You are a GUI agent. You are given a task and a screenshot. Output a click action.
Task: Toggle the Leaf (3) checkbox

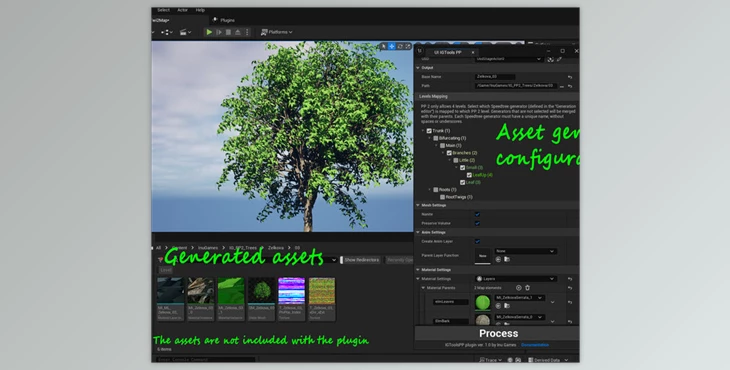[462, 182]
